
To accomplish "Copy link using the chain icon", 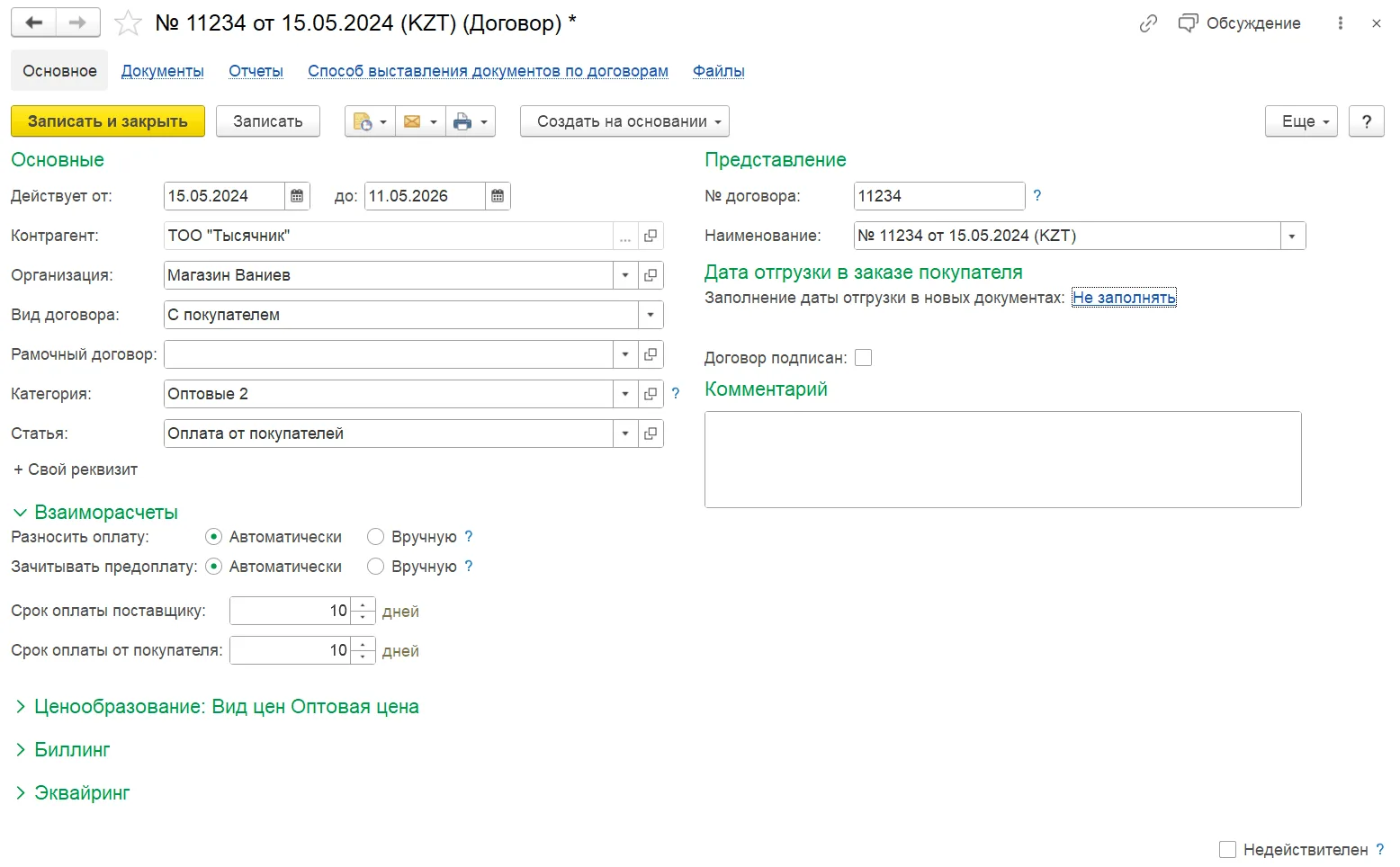I will (1148, 23).
